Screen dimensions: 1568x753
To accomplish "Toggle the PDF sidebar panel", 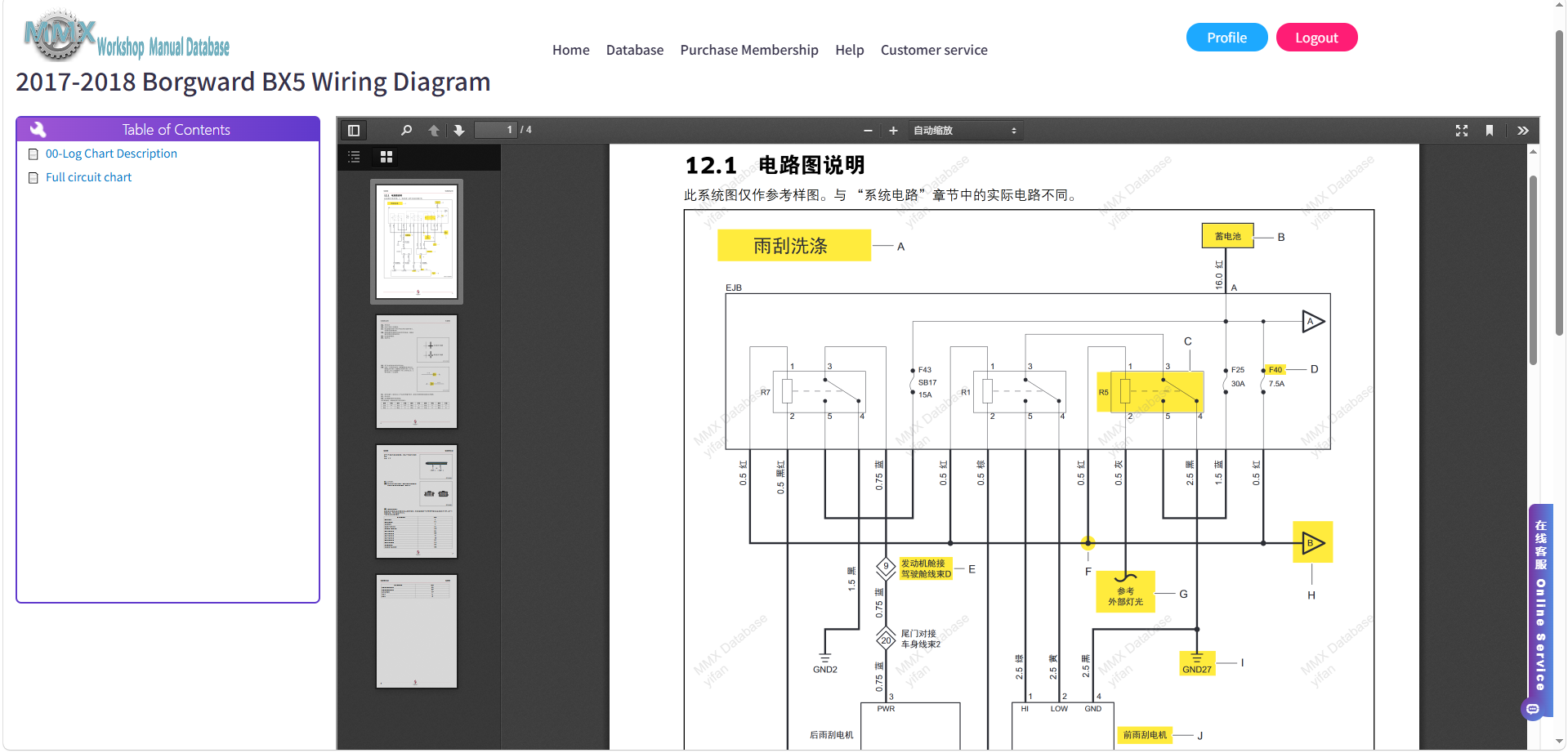I will (354, 131).
